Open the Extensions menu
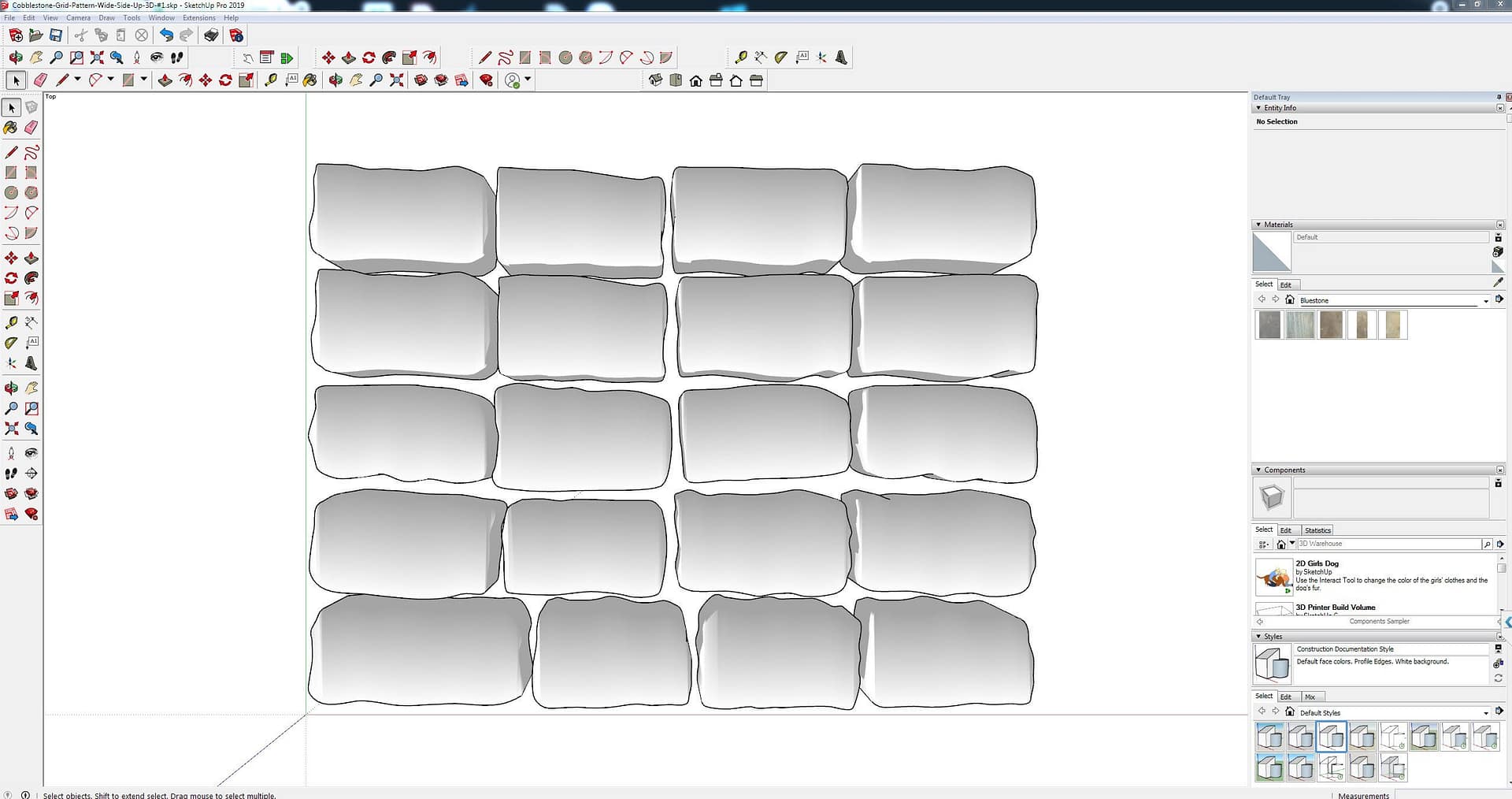 (198, 17)
